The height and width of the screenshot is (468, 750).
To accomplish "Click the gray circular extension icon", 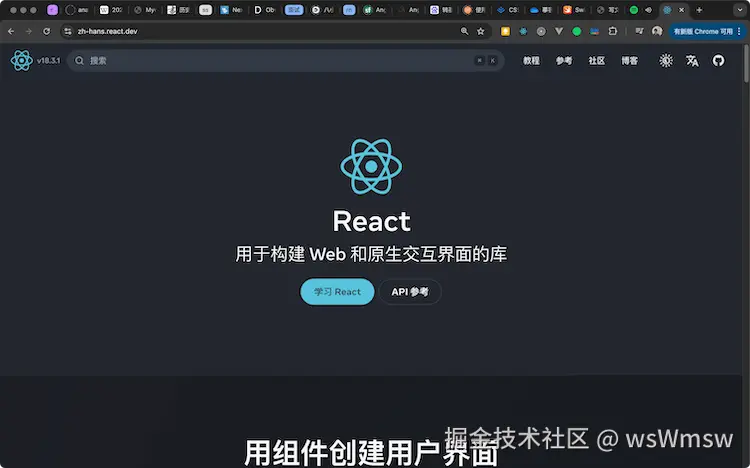I will click(541, 31).
